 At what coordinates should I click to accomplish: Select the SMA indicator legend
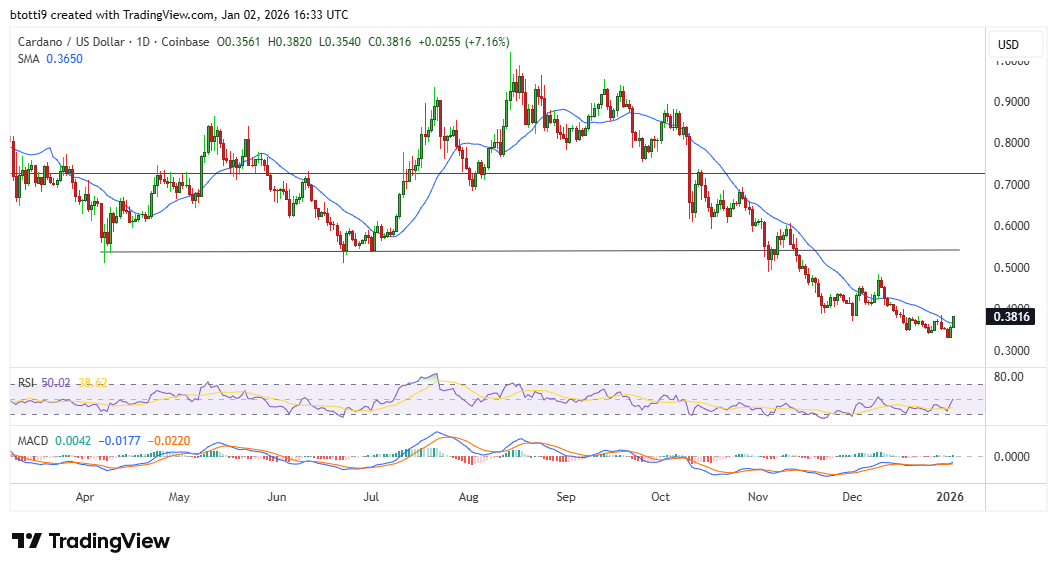[x=29, y=59]
